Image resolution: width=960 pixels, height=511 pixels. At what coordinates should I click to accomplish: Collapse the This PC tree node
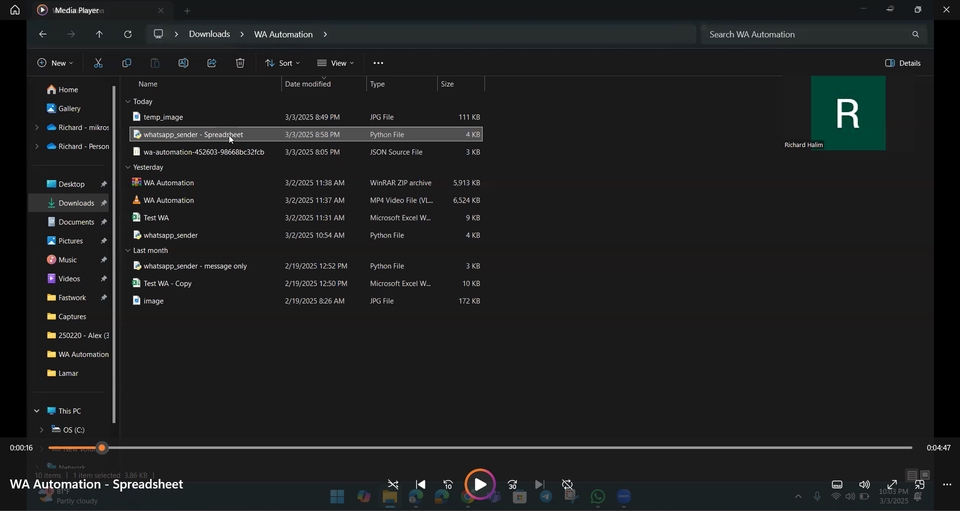coord(37,411)
